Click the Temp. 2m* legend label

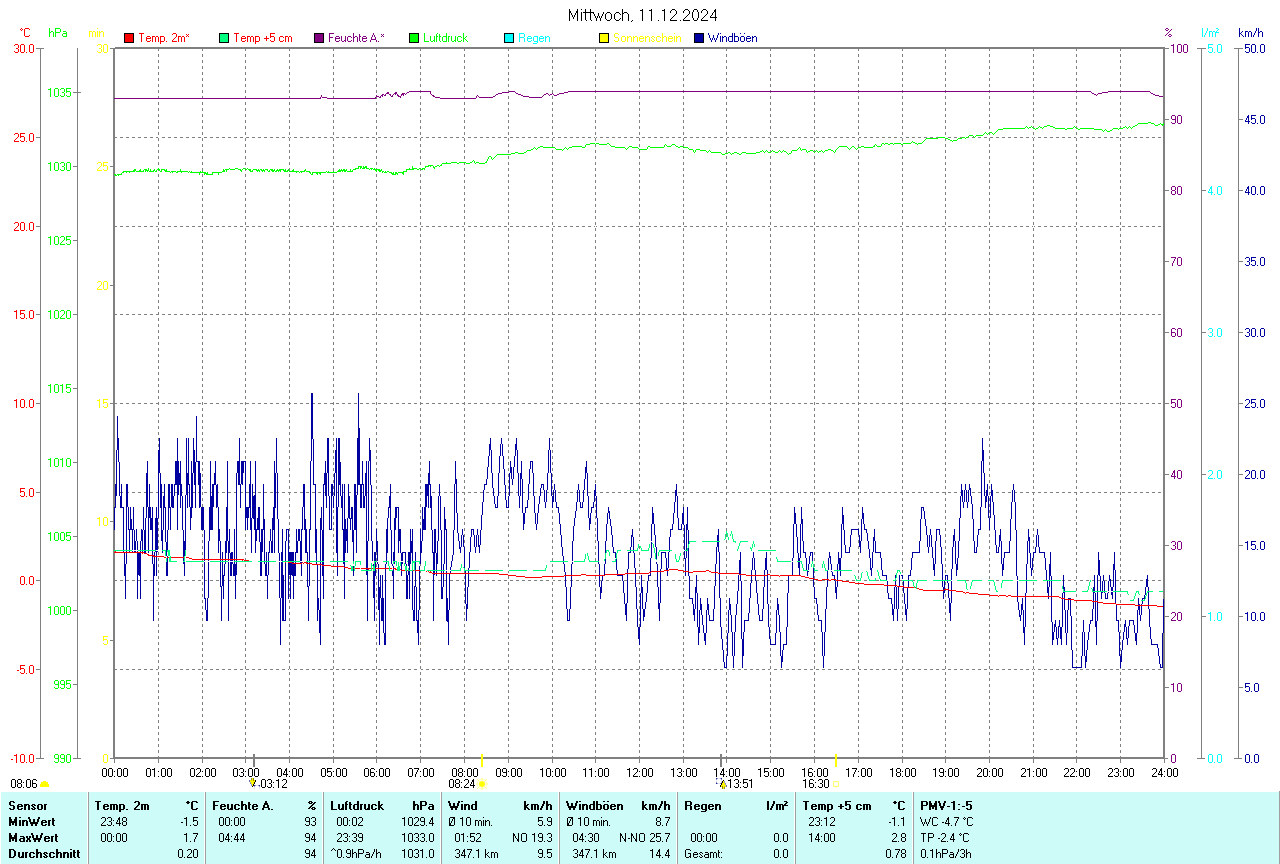coord(164,38)
